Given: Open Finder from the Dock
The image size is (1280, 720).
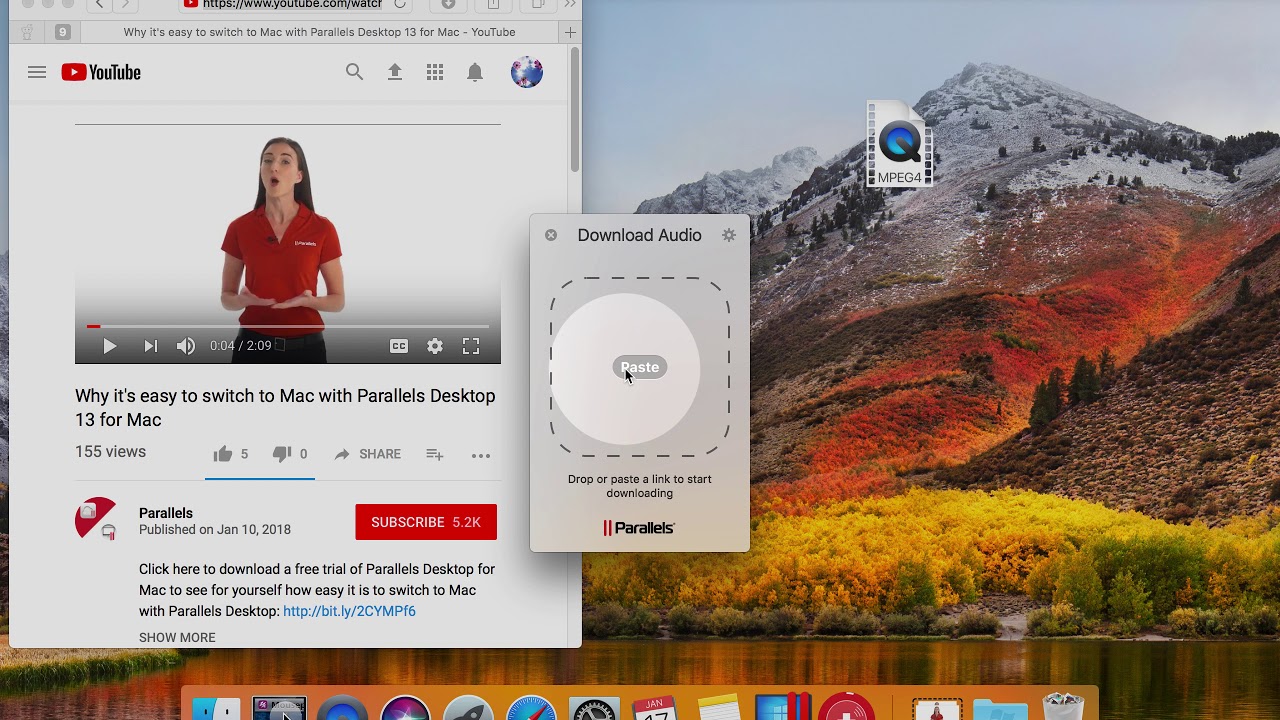Looking at the screenshot, I should (x=216, y=707).
